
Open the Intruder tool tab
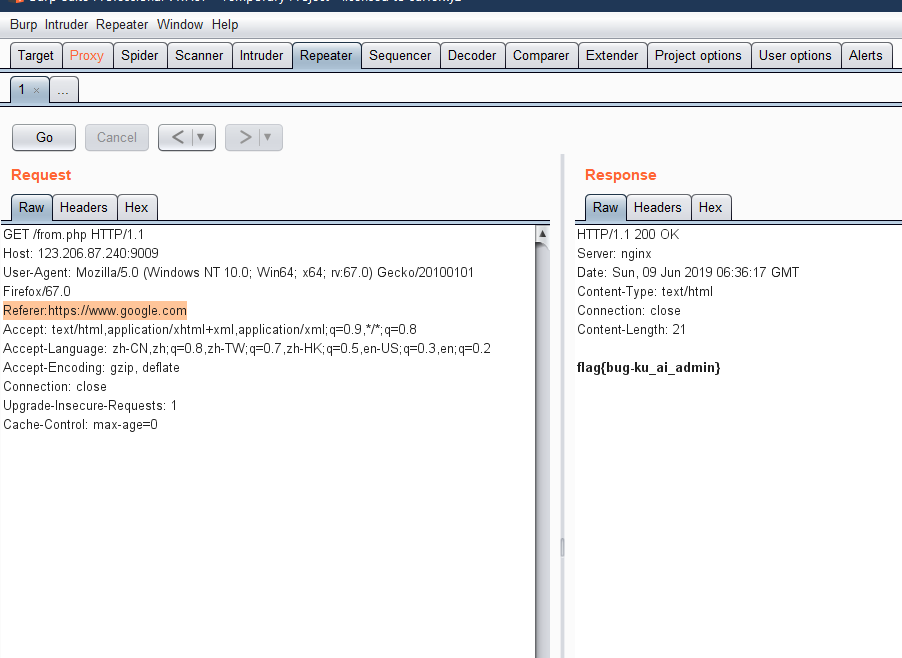coord(261,55)
